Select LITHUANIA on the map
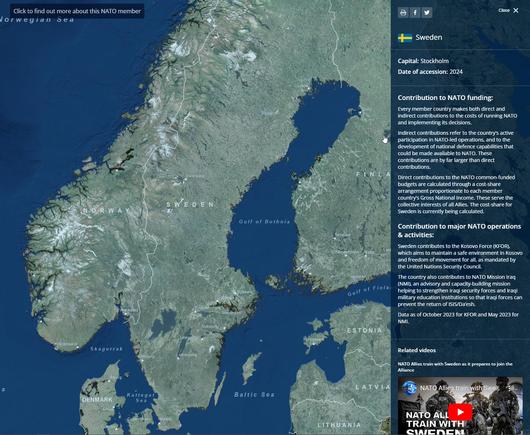530x435 pixels. [339, 425]
